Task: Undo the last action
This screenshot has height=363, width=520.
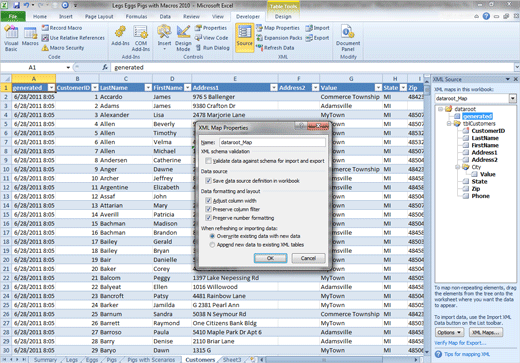Action: click(x=26, y=5)
